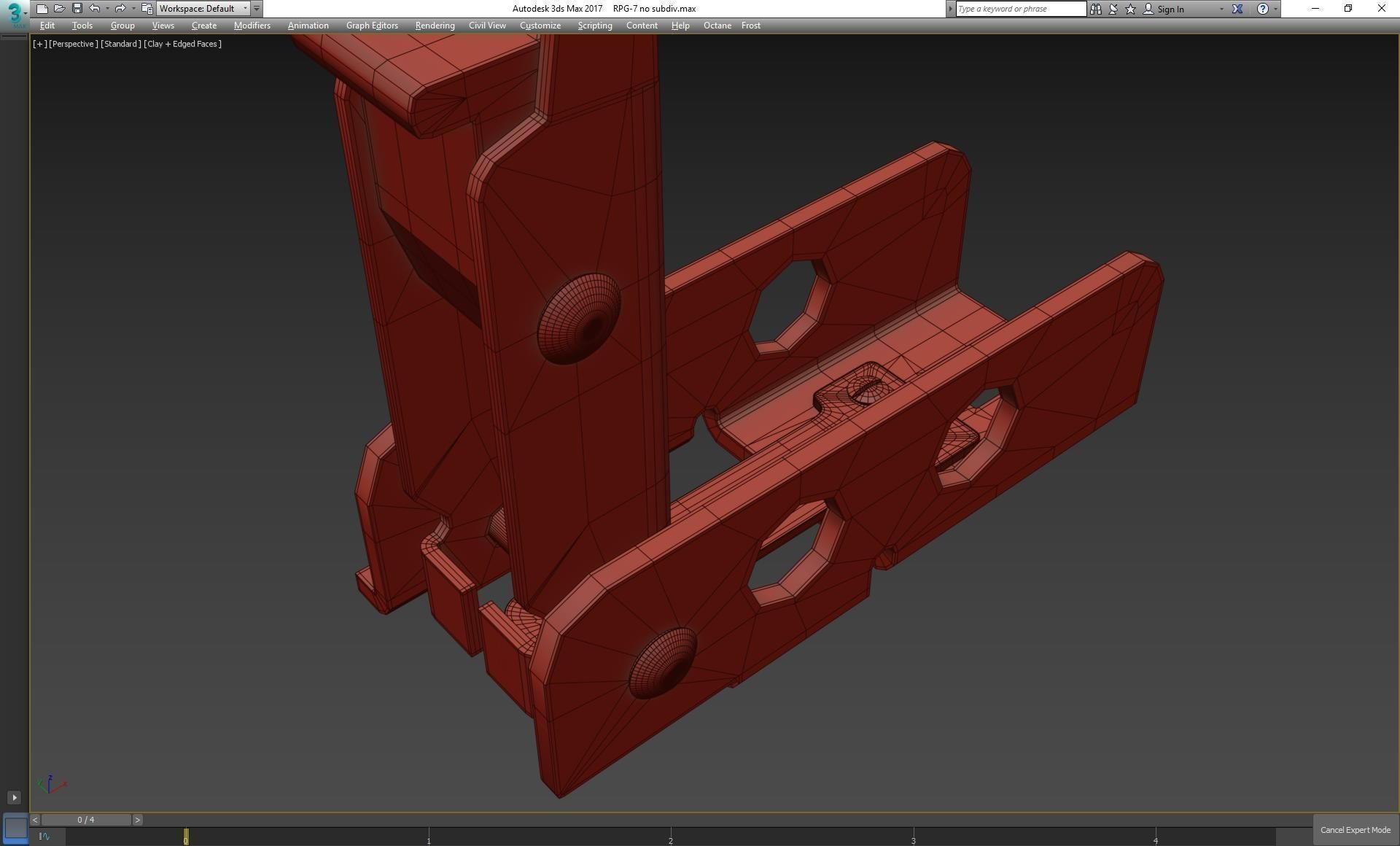Click the Sign In link
Screen dimensions: 1400x846
tap(1170, 9)
